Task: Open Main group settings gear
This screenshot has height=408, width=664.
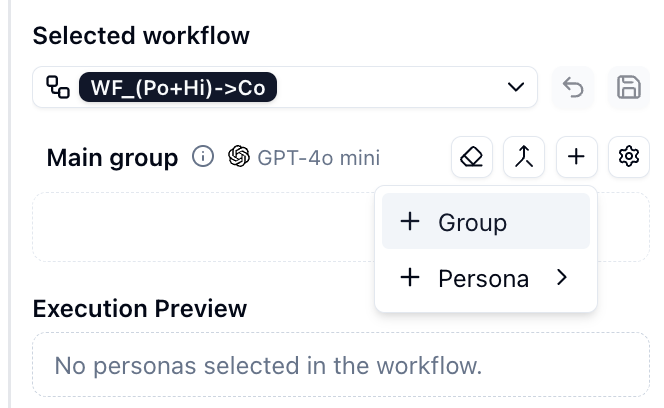Action: [629, 157]
